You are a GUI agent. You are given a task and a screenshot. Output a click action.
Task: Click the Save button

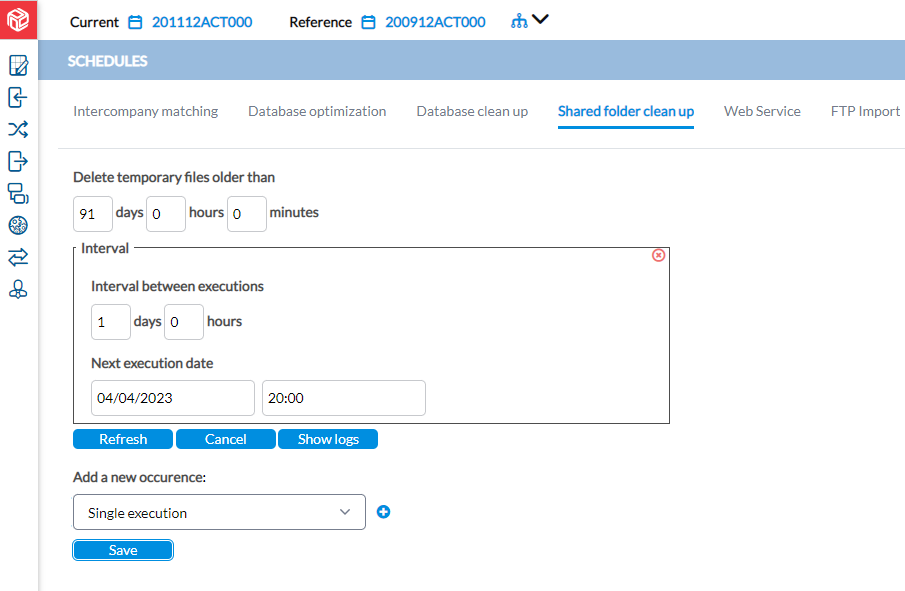(123, 550)
